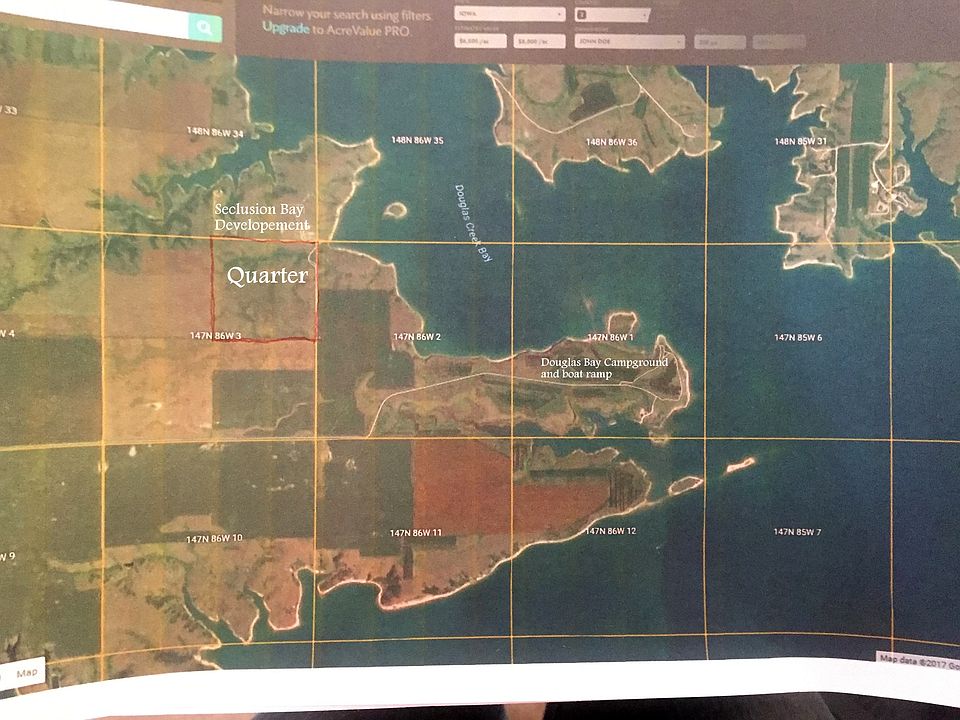Viewport: 960px width, 720px height.
Task: Click the 147N 86W 1 section label
Action: click(x=610, y=337)
